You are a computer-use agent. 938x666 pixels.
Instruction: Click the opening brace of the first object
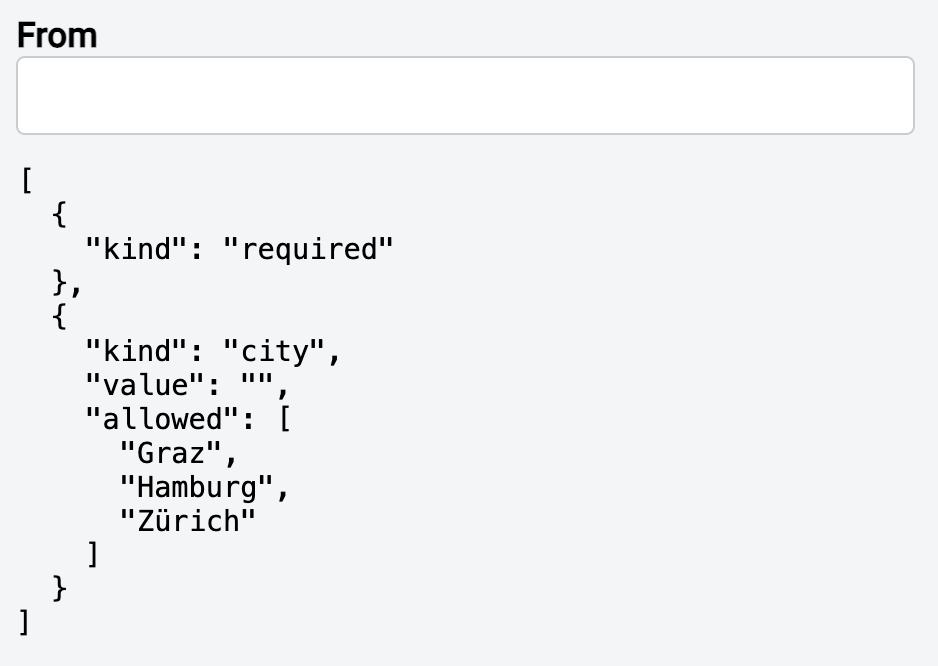59,214
